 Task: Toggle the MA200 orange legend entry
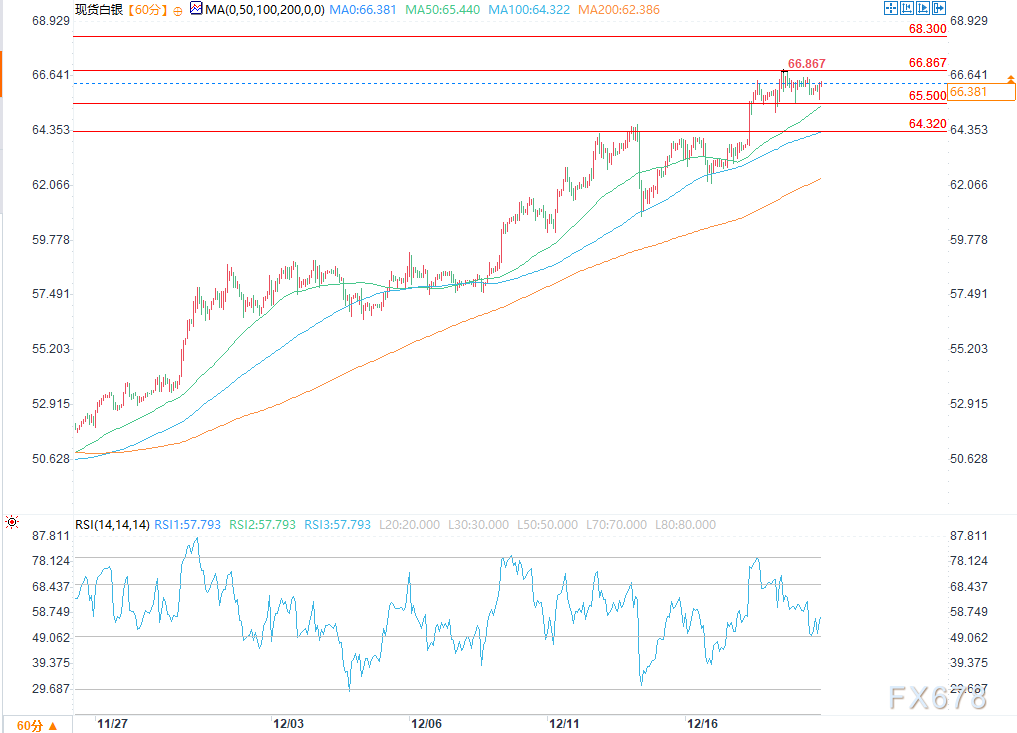(592, 9)
